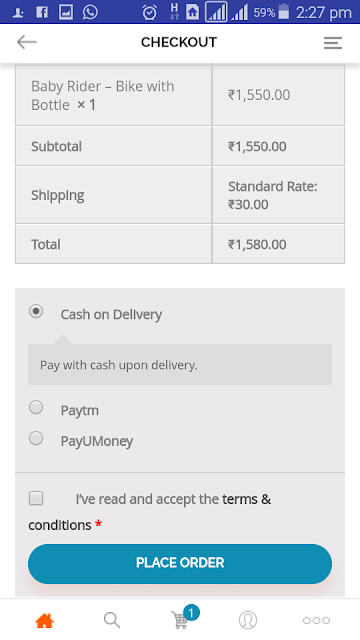Accept the terms and conditions checkbox

tap(36, 498)
